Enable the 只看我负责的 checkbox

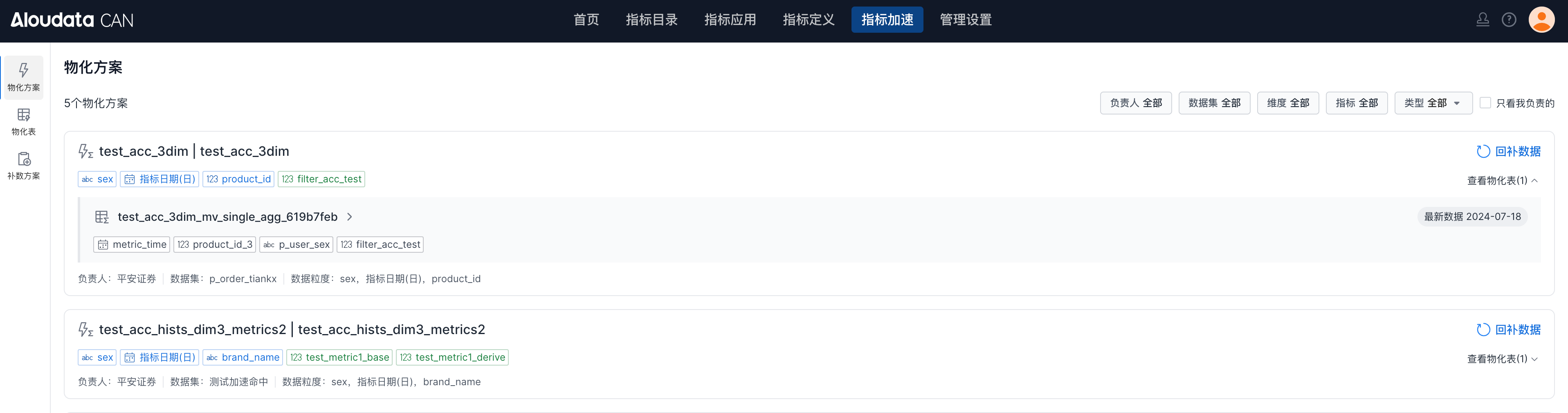(1485, 103)
